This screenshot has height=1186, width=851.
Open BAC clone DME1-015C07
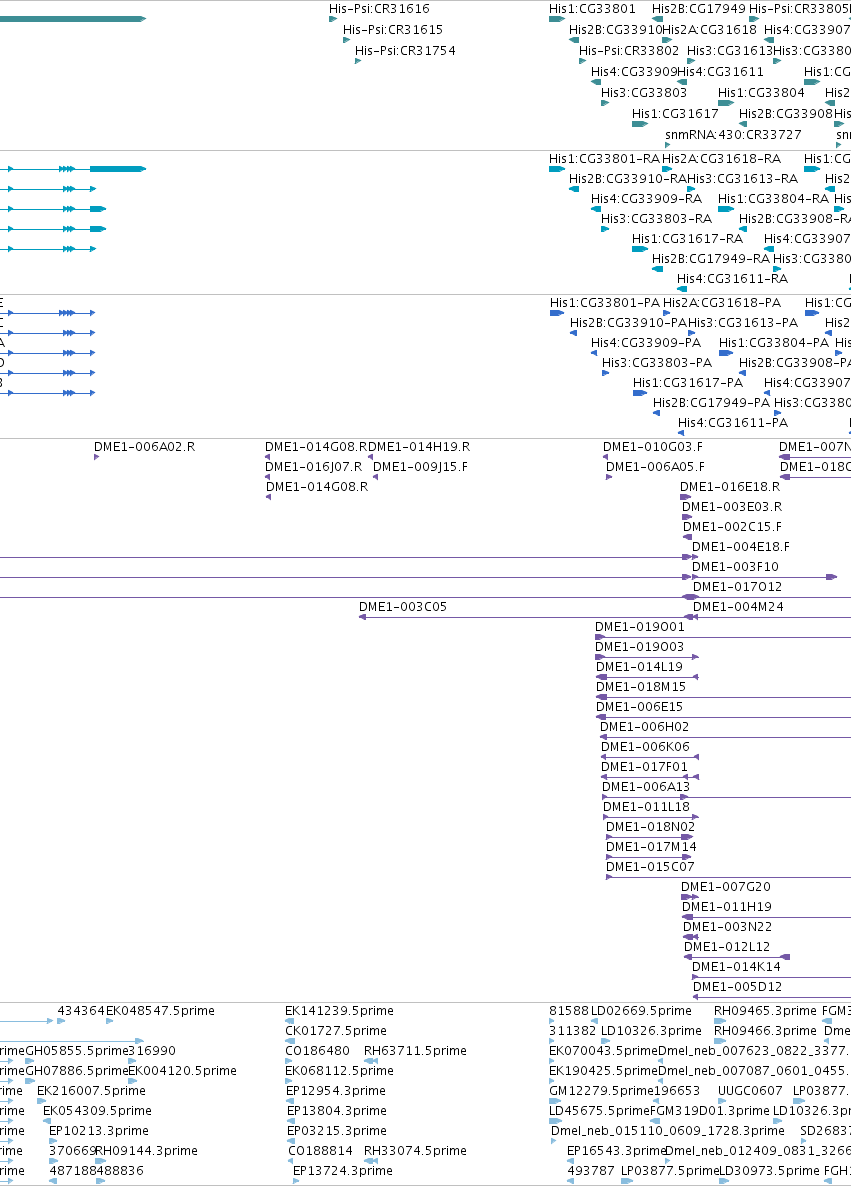tap(650, 868)
